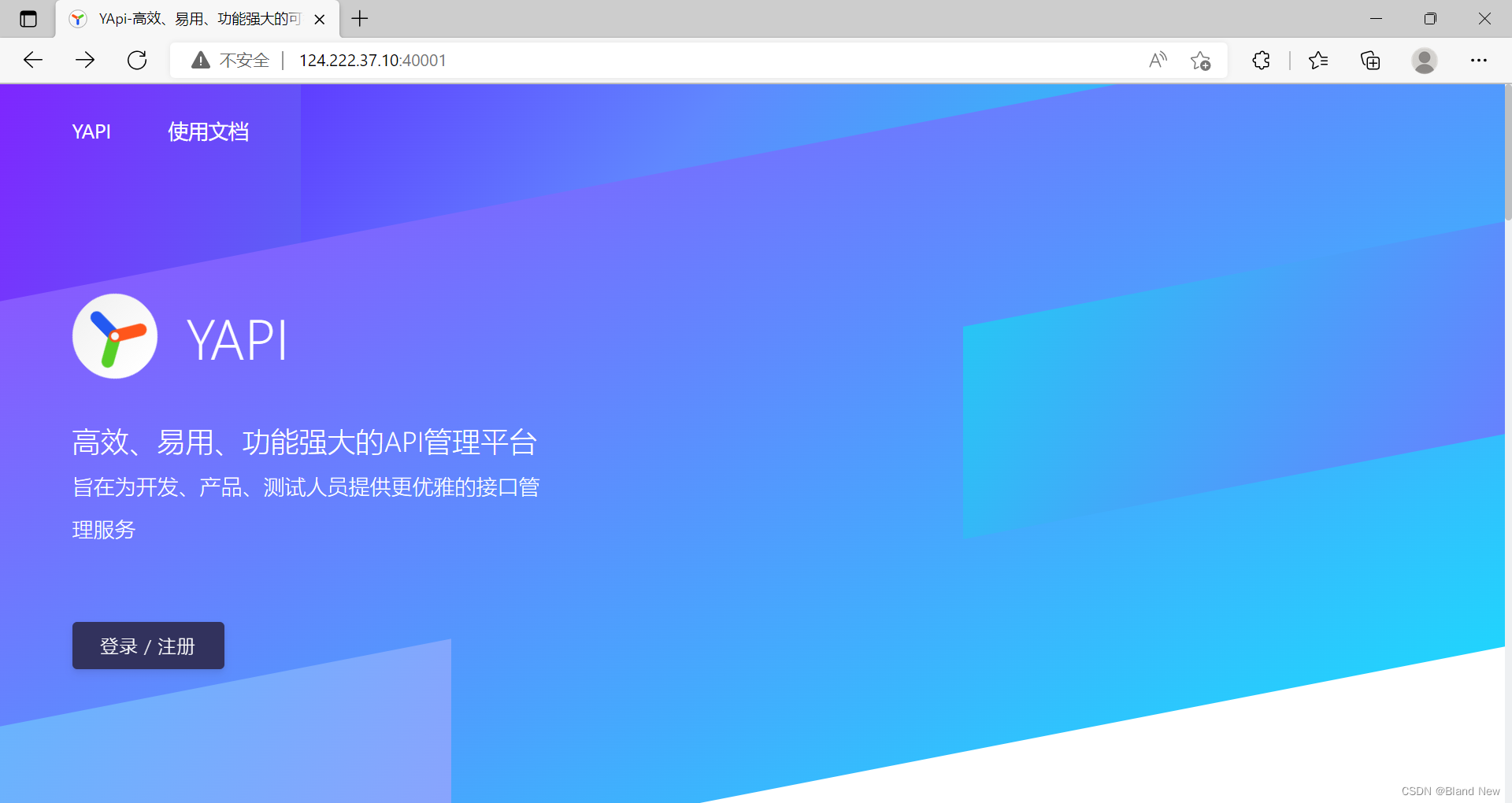Close the YApi browser tab

[x=320, y=20]
